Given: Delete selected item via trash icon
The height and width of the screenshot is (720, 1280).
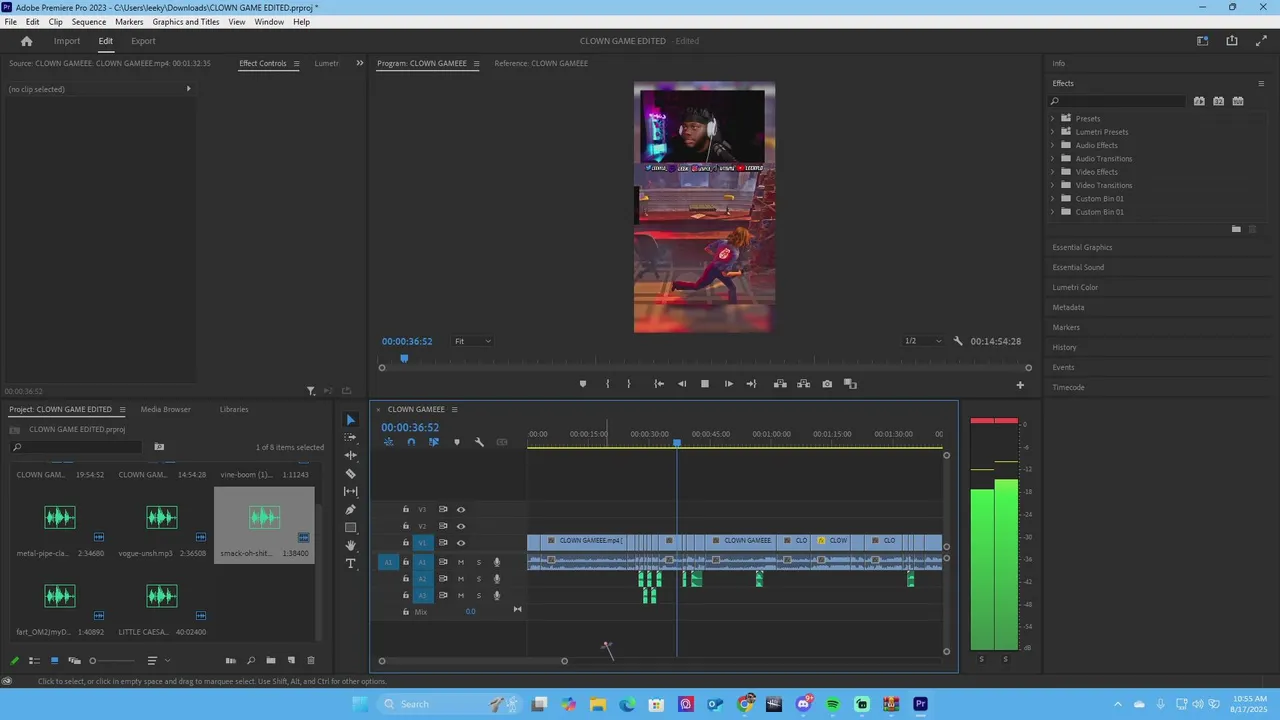Looking at the screenshot, I should [311, 661].
